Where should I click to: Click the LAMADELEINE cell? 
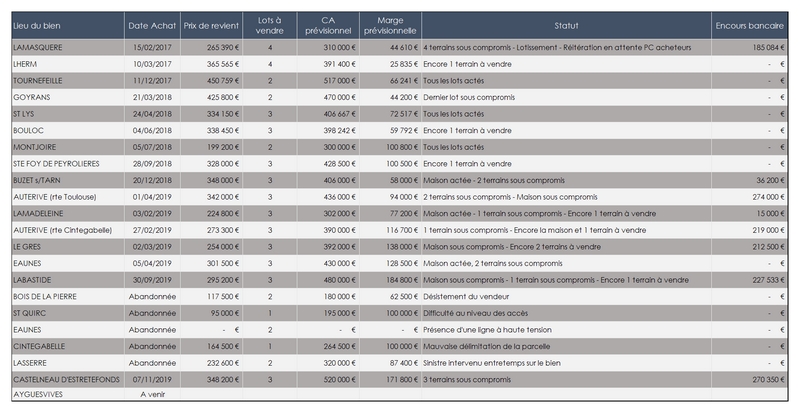tap(68, 213)
